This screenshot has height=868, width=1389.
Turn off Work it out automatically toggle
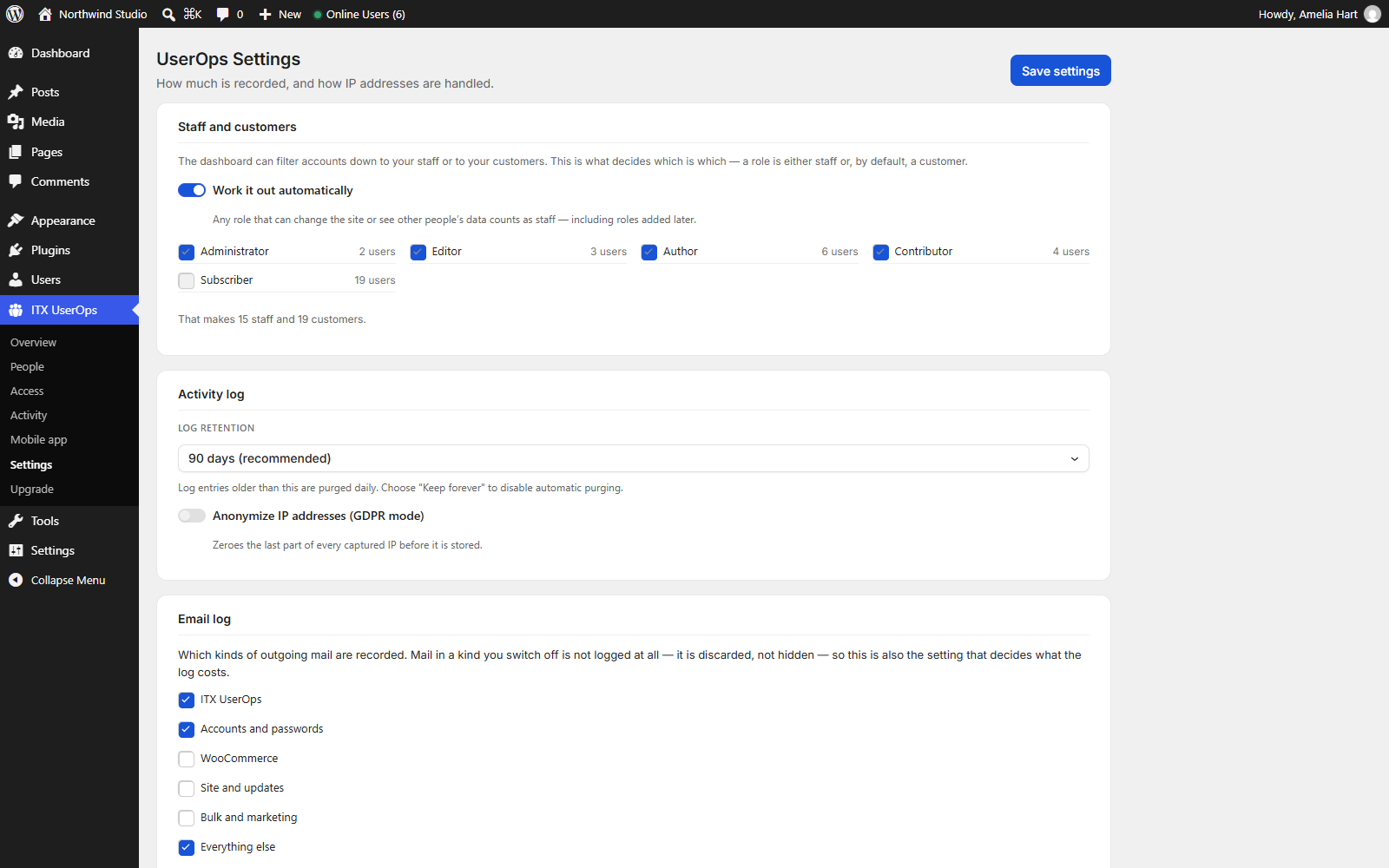pos(192,190)
